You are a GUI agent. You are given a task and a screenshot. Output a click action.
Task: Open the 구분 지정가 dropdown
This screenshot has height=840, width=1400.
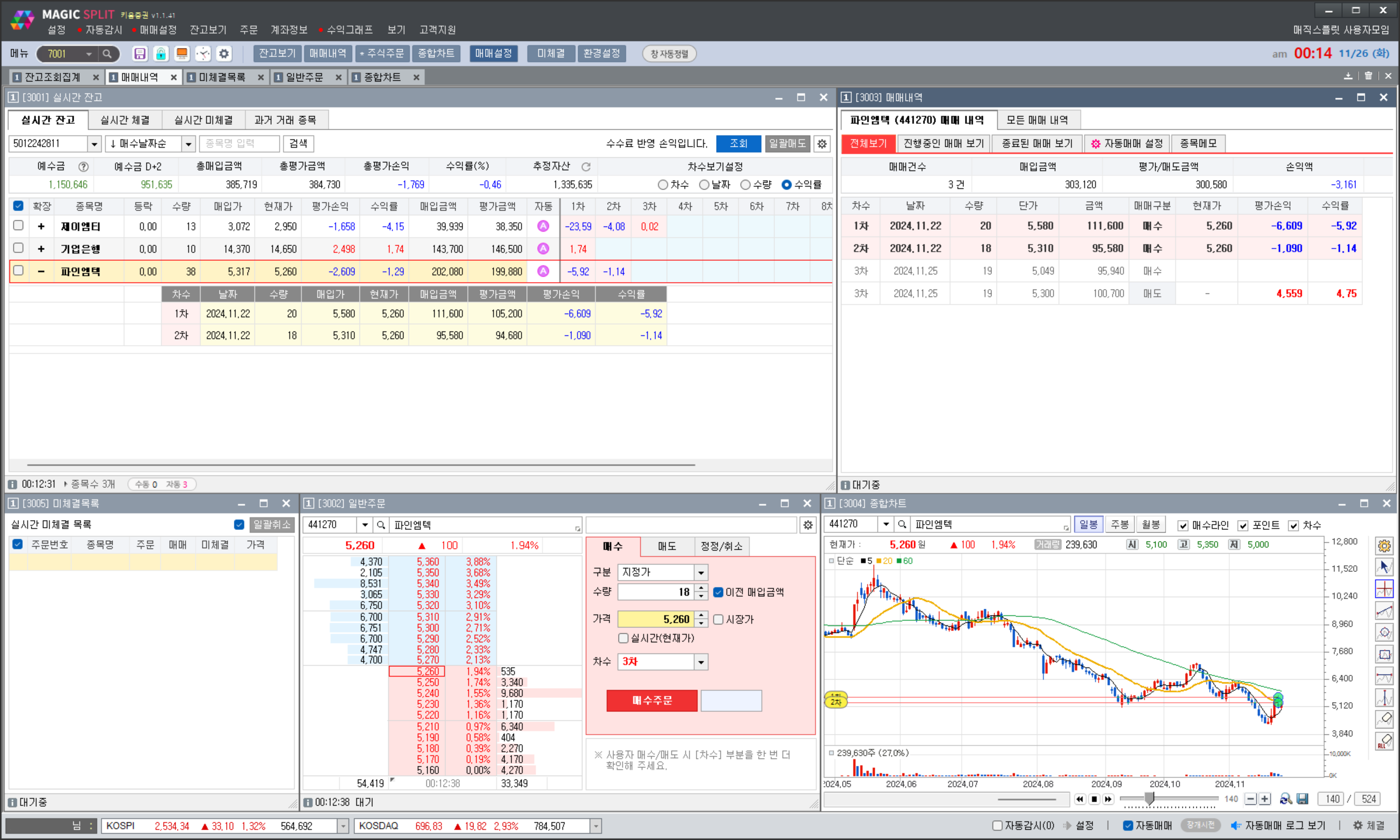701,572
